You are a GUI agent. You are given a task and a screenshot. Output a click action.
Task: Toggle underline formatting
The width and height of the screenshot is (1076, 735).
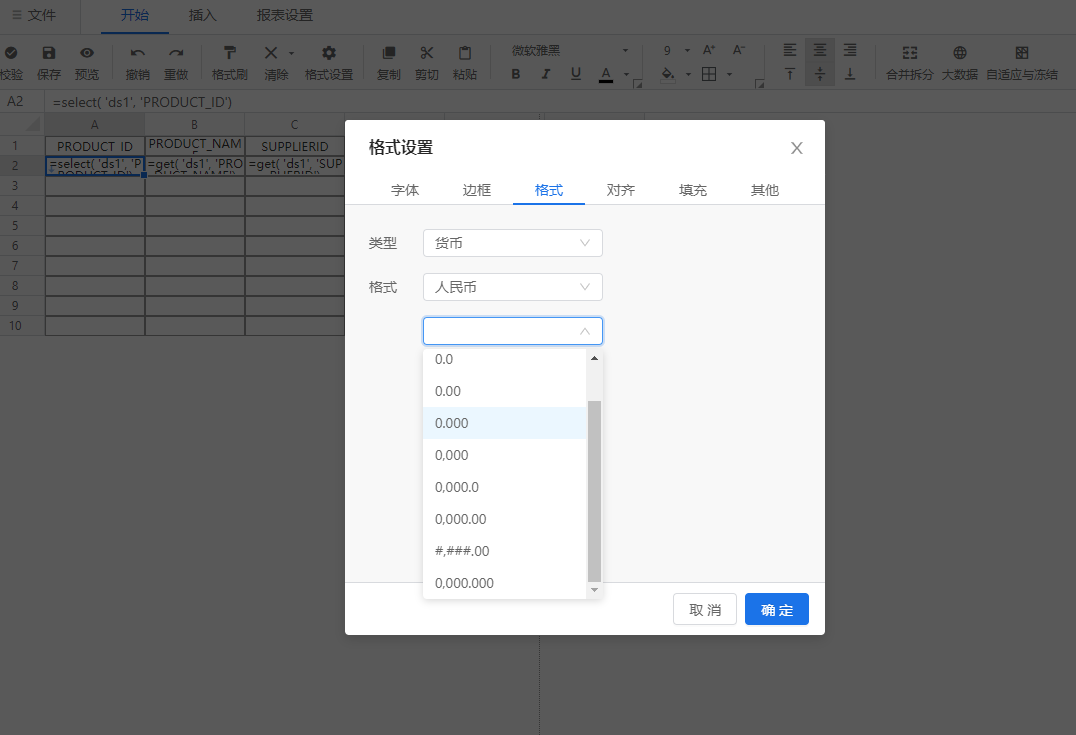point(576,73)
